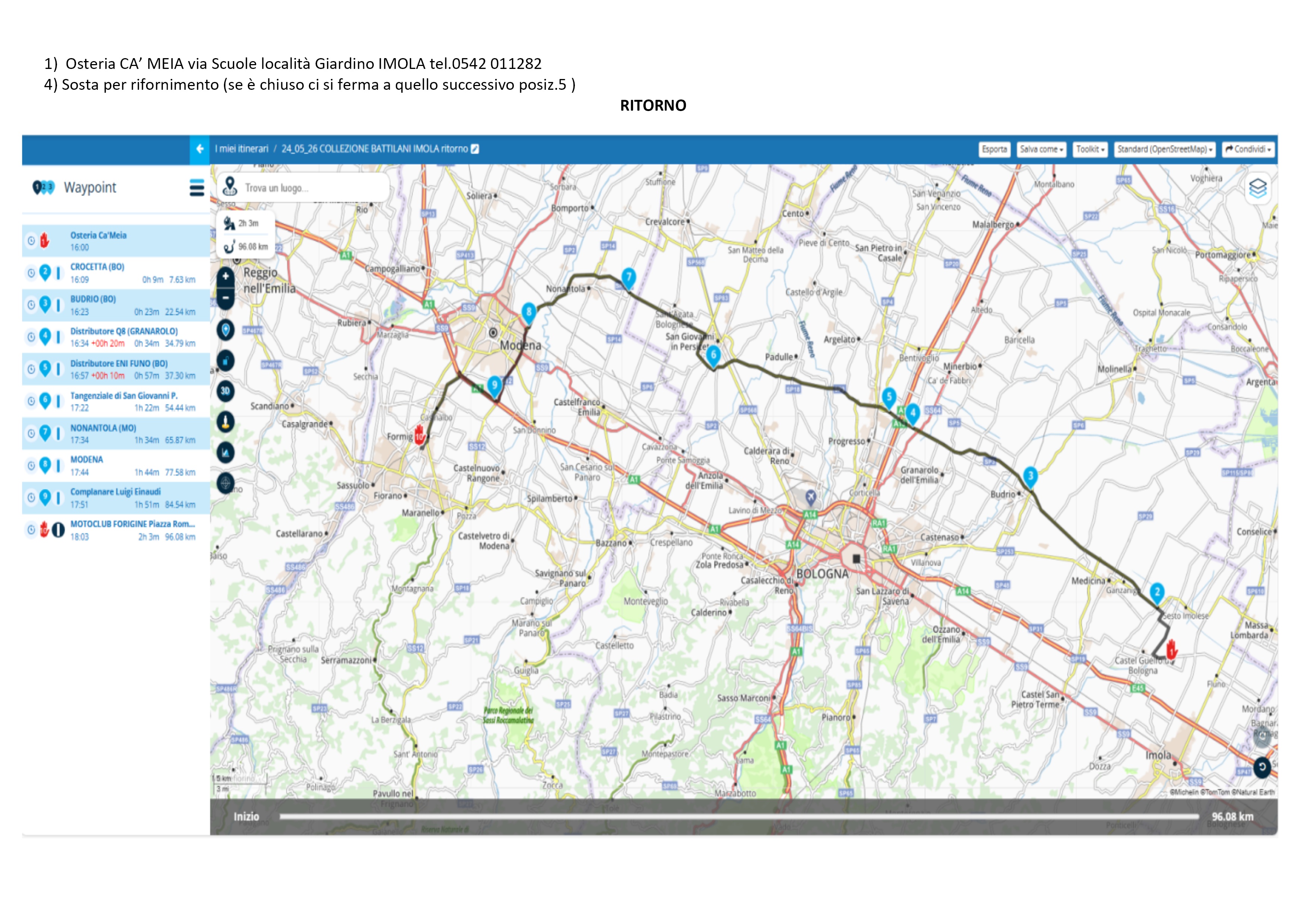Toggle the dark circle indicator on MOTOCLUB FORIGINE row
The image size is (1307, 924).
[x=58, y=530]
